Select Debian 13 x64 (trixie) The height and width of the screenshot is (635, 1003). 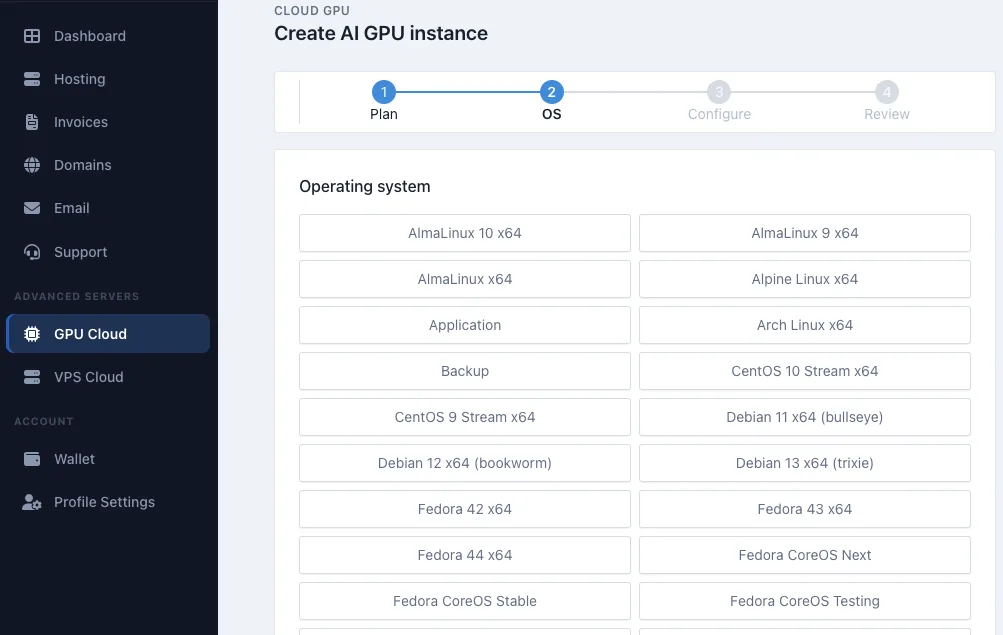coord(805,463)
